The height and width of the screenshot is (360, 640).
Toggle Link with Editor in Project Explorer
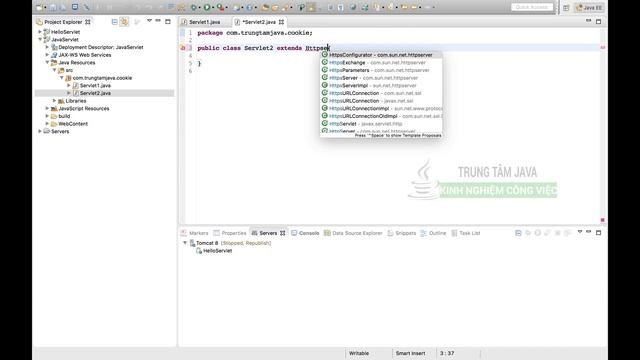(x=124, y=22)
